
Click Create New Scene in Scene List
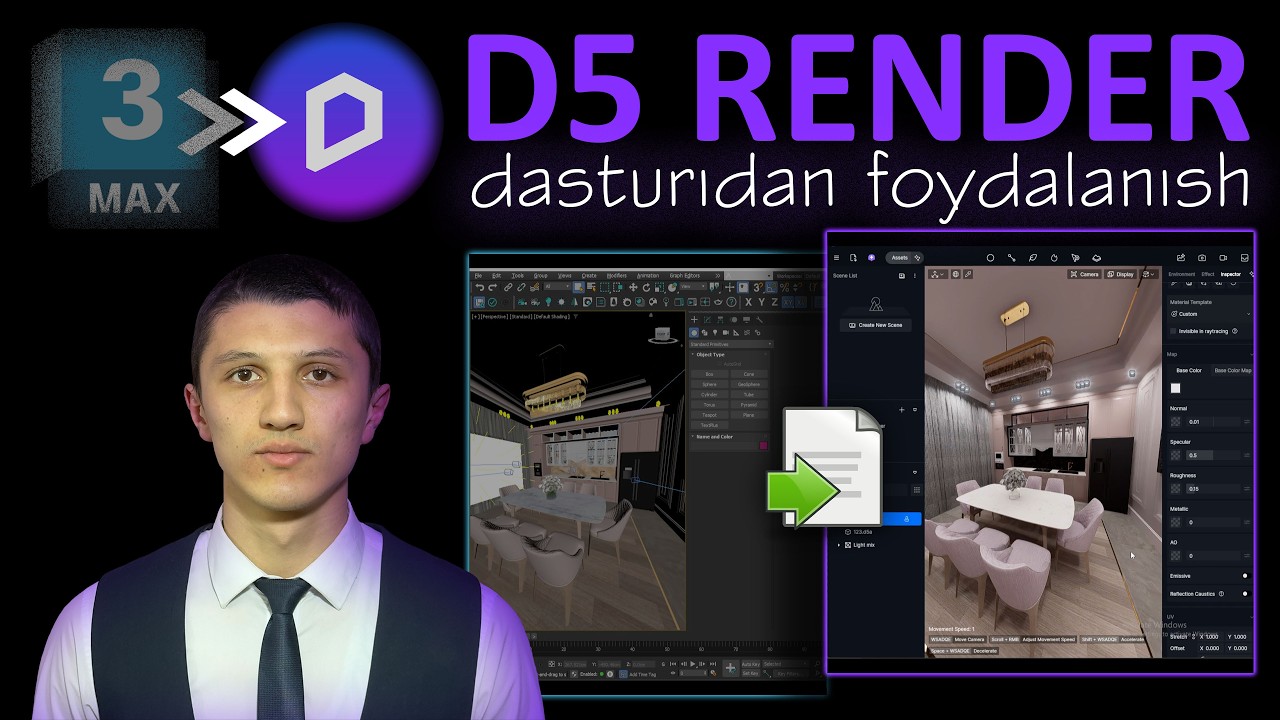point(876,325)
